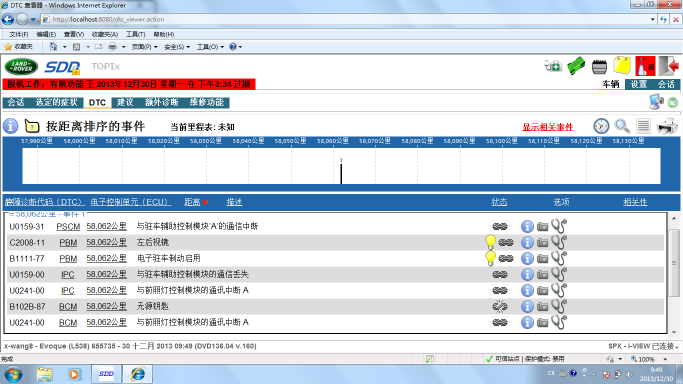Switch to the 建议 tab

[x=125, y=102]
